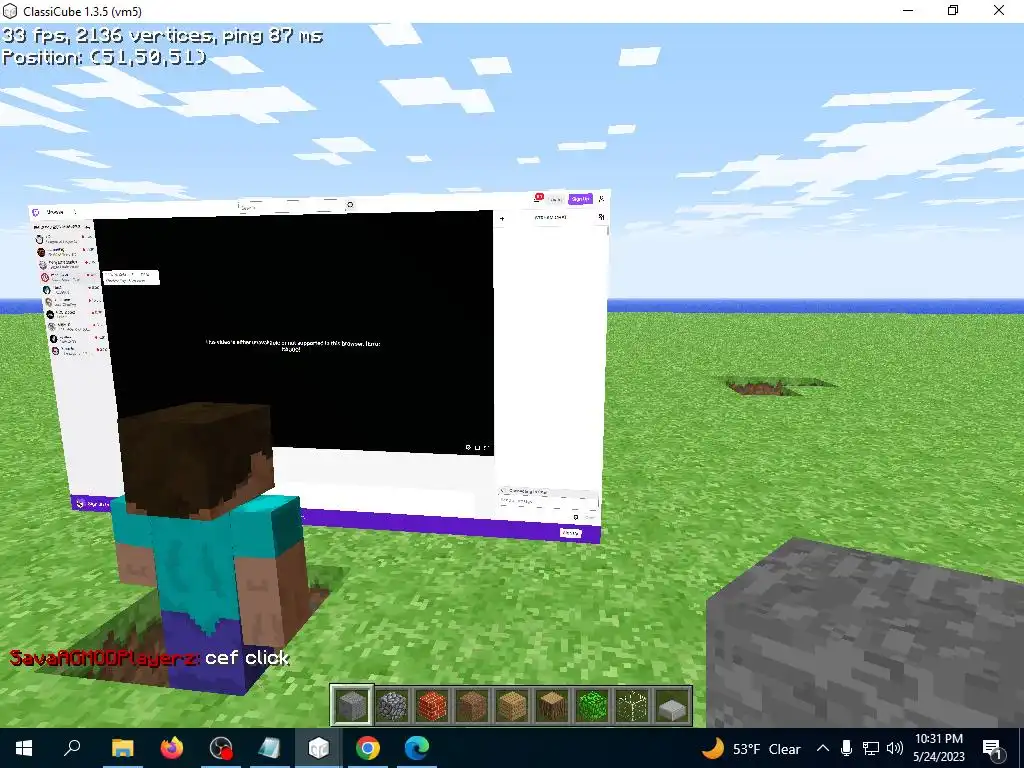Open File Explorer from the taskbar
Screen dimensions: 1024x768
pos(122,748)
